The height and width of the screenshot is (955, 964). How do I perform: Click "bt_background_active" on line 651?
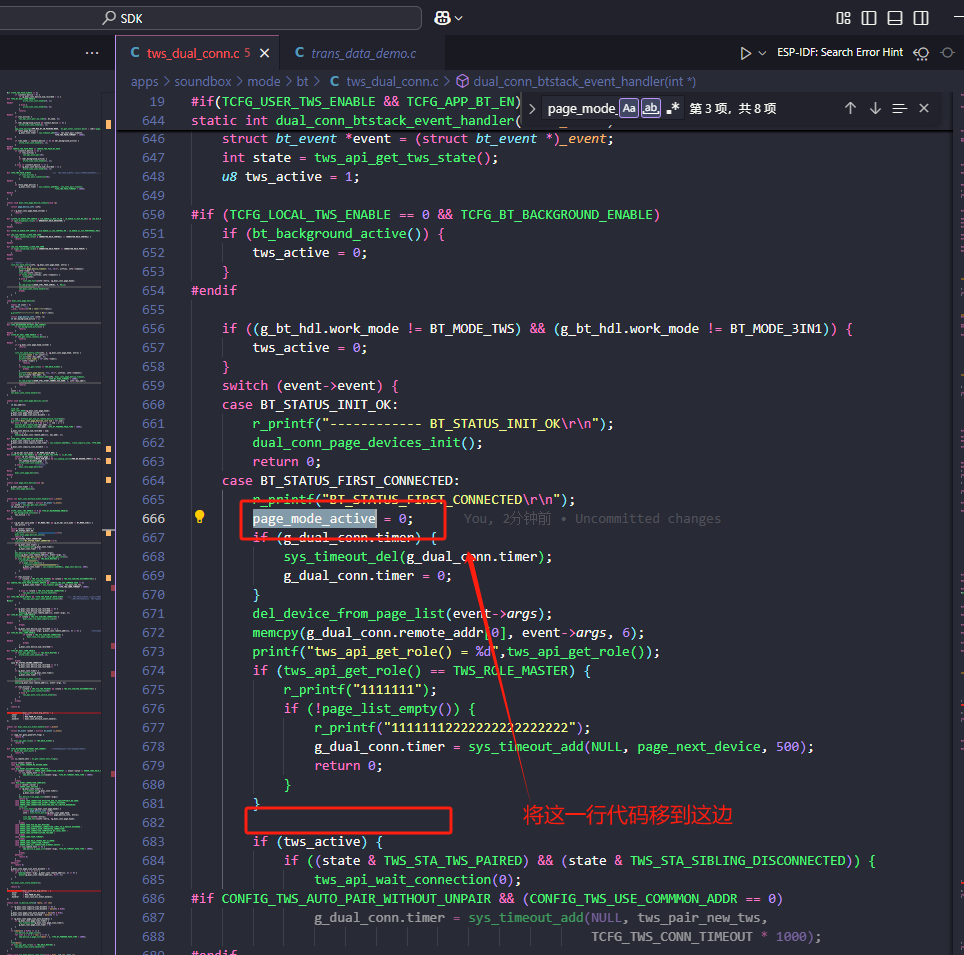(x=329, y=234)
